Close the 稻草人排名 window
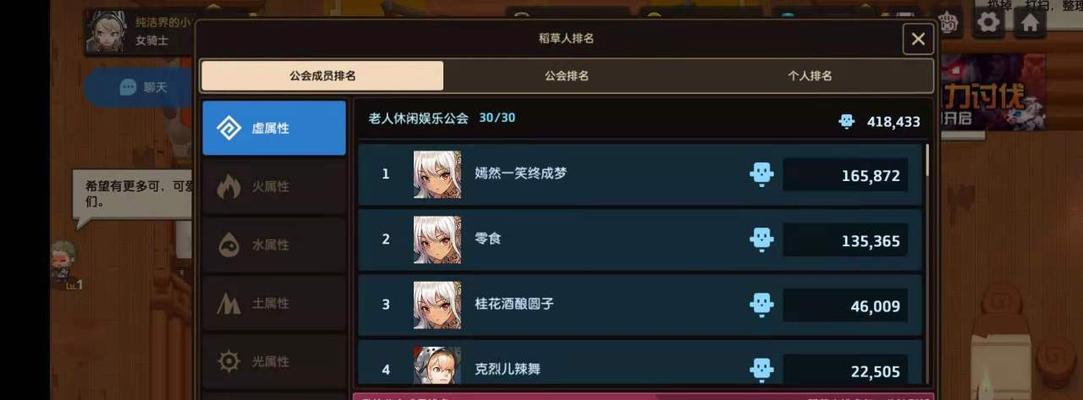The width and height of the screenshot is (1083, 400). [918, 39]
